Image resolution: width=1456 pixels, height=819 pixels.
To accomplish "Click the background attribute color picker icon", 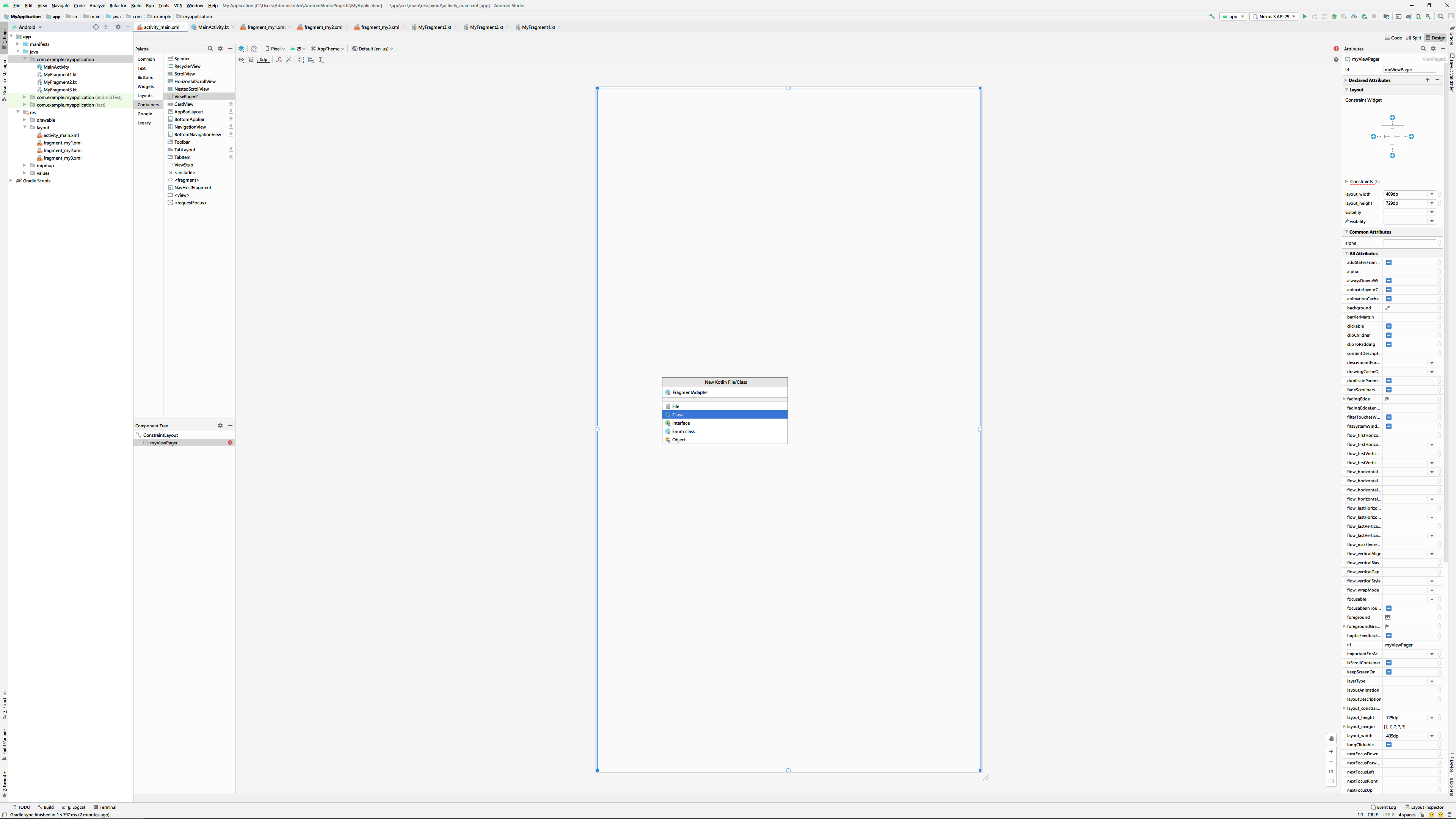I will (x=1388, y=308).
